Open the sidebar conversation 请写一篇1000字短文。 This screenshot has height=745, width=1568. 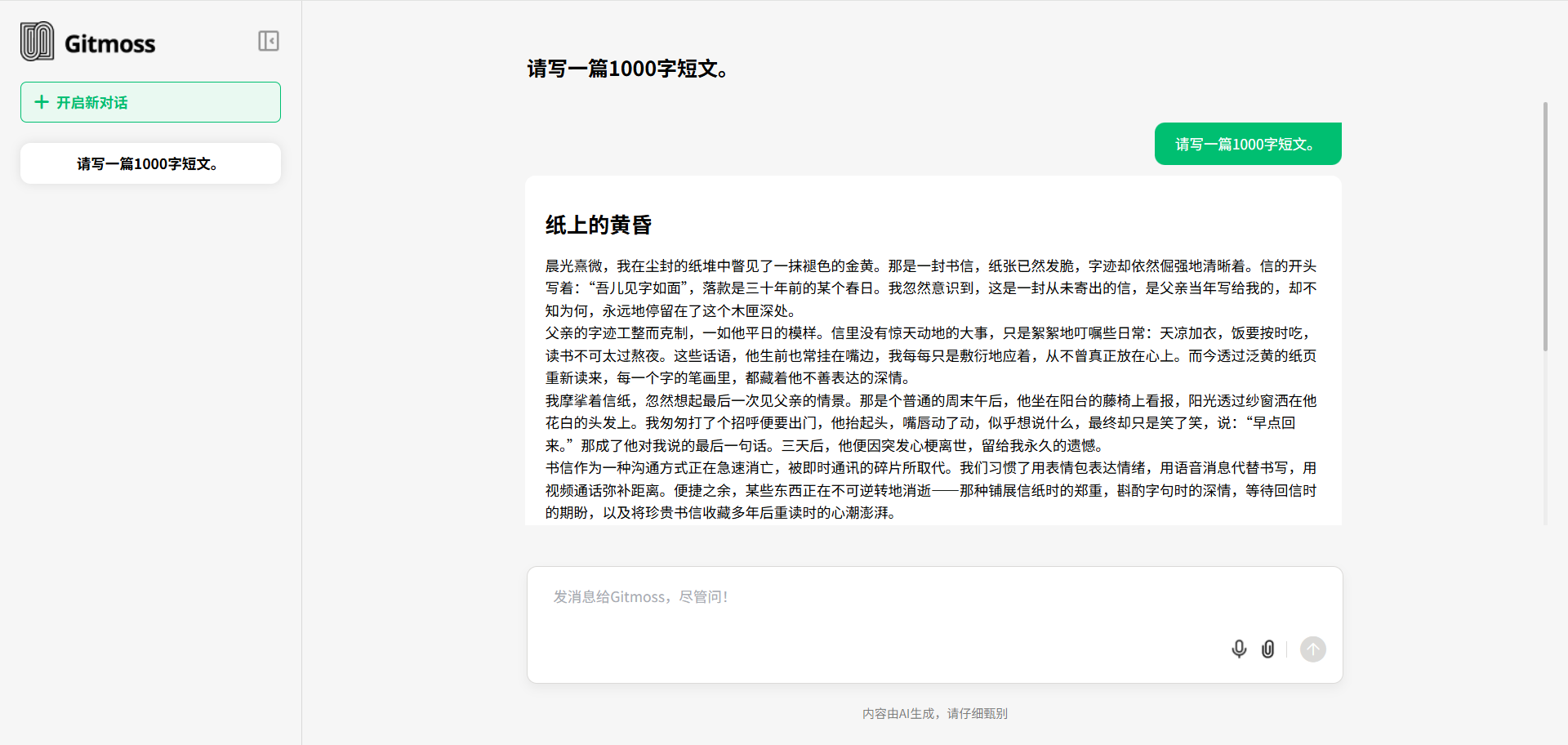click(x=150, y=164)
